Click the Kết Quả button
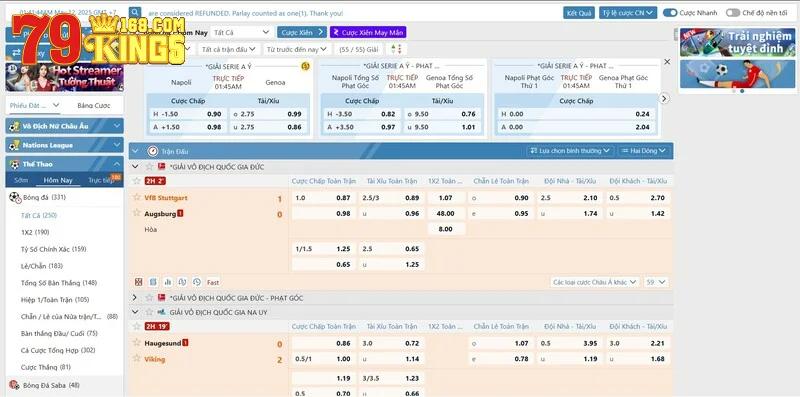The image size is (800, 397). 579,13
